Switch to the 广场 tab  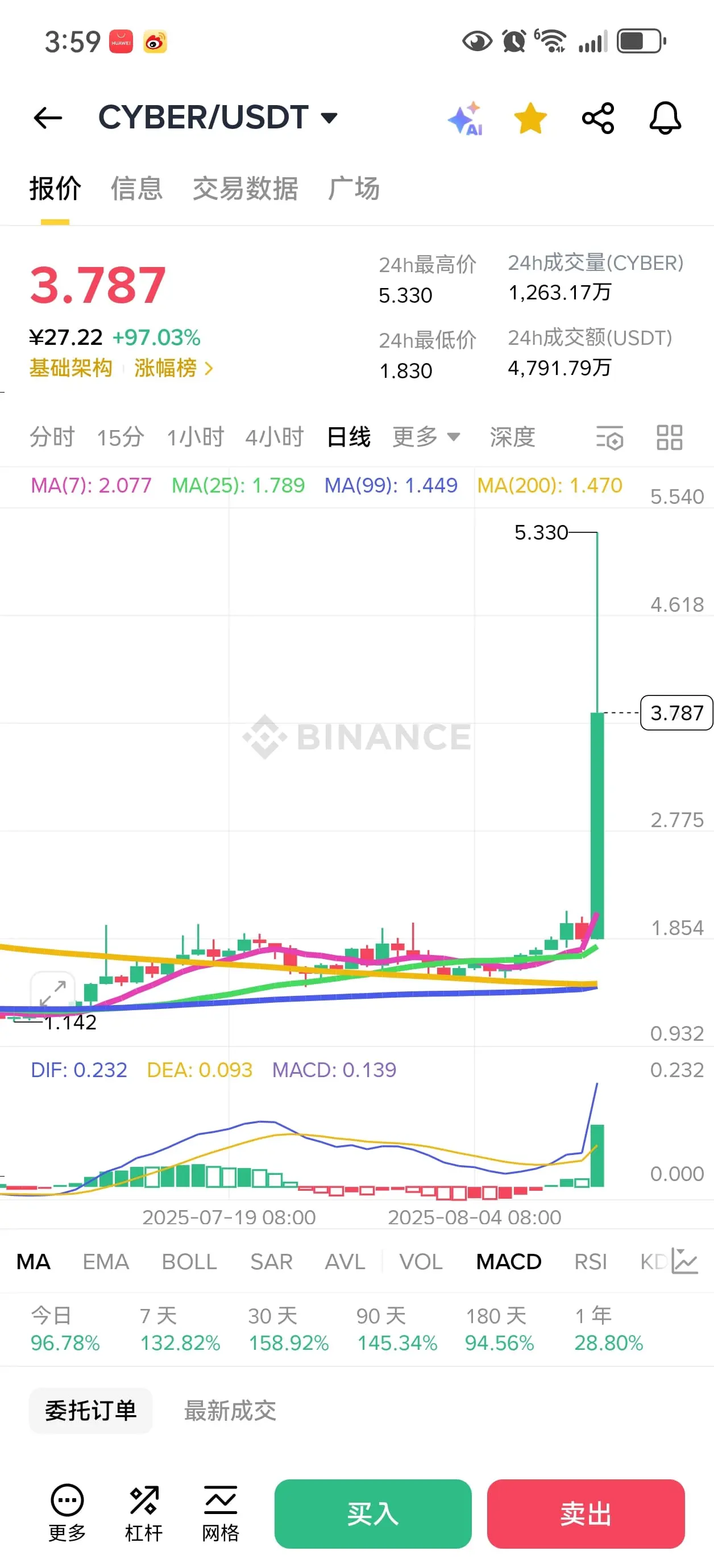point(354,188)
